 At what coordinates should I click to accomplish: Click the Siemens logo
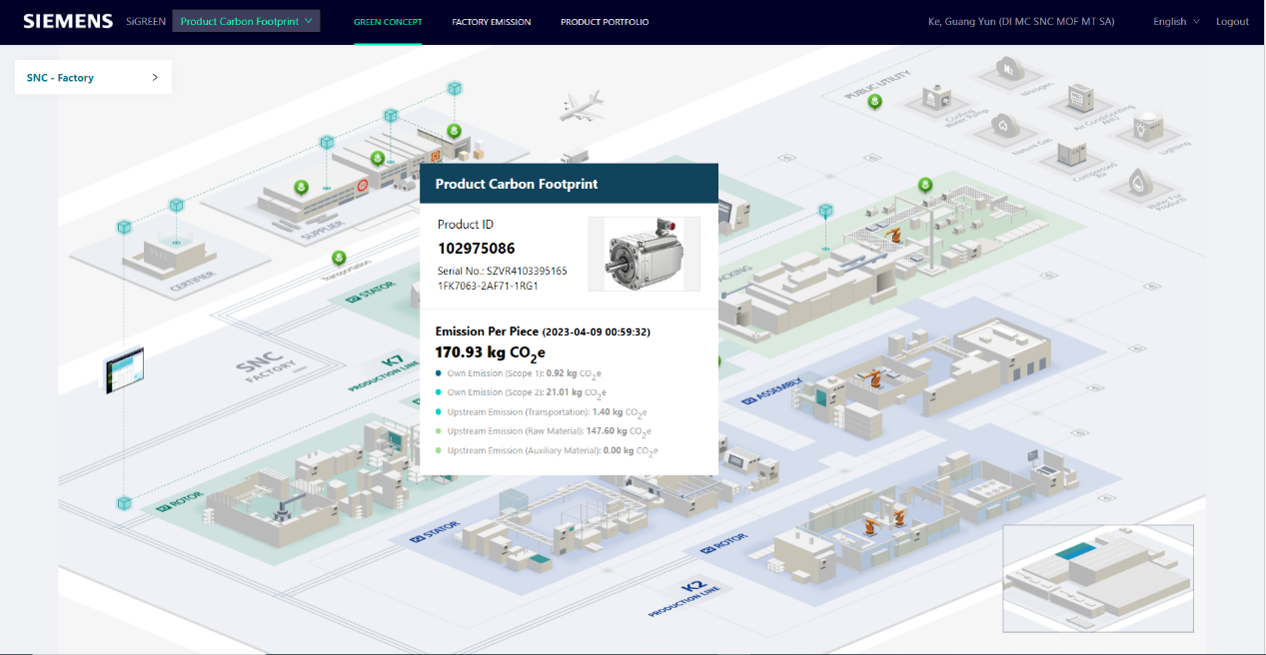click(x=68, y=21)
